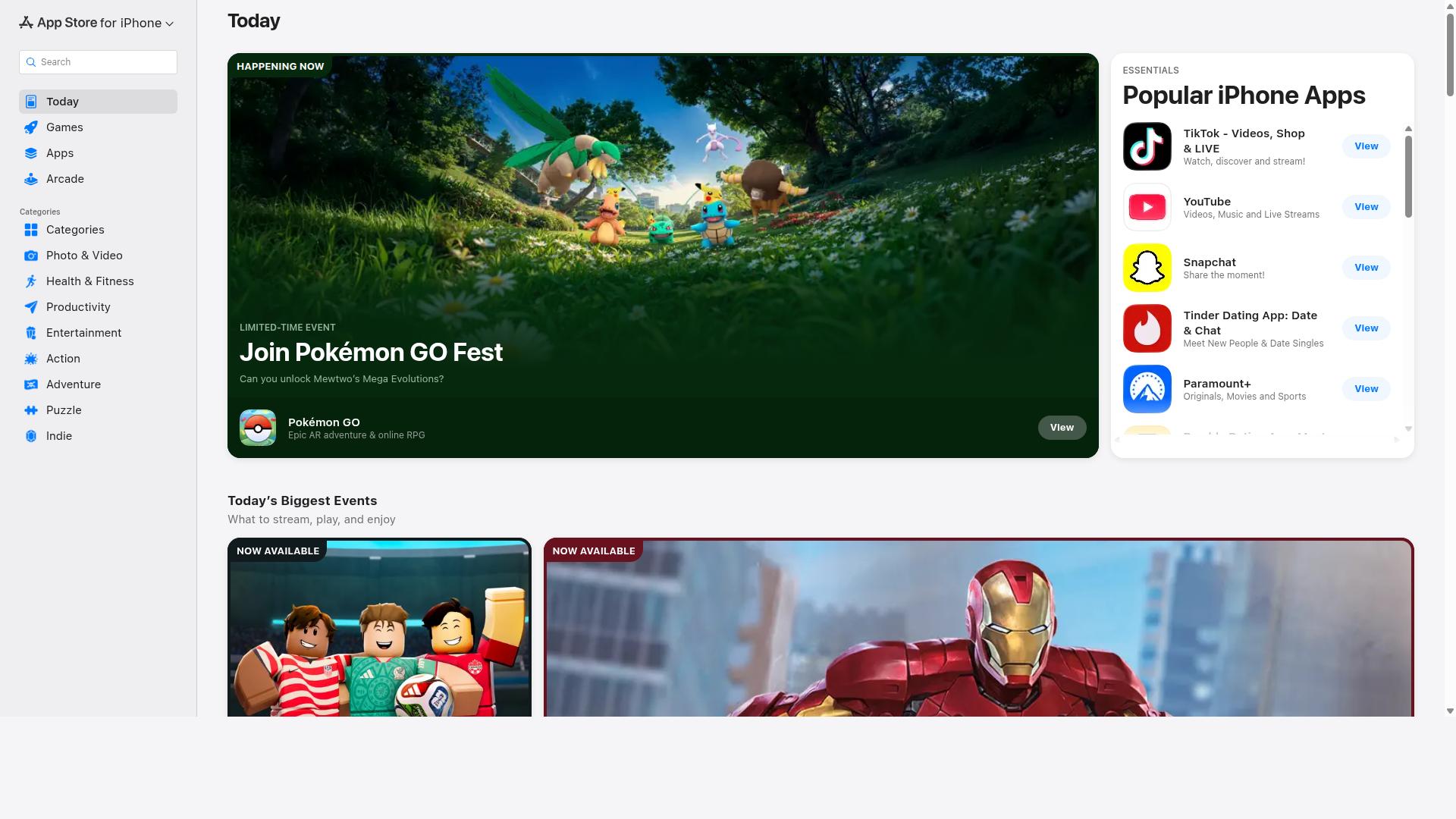Click the Indie category icon

31,436
